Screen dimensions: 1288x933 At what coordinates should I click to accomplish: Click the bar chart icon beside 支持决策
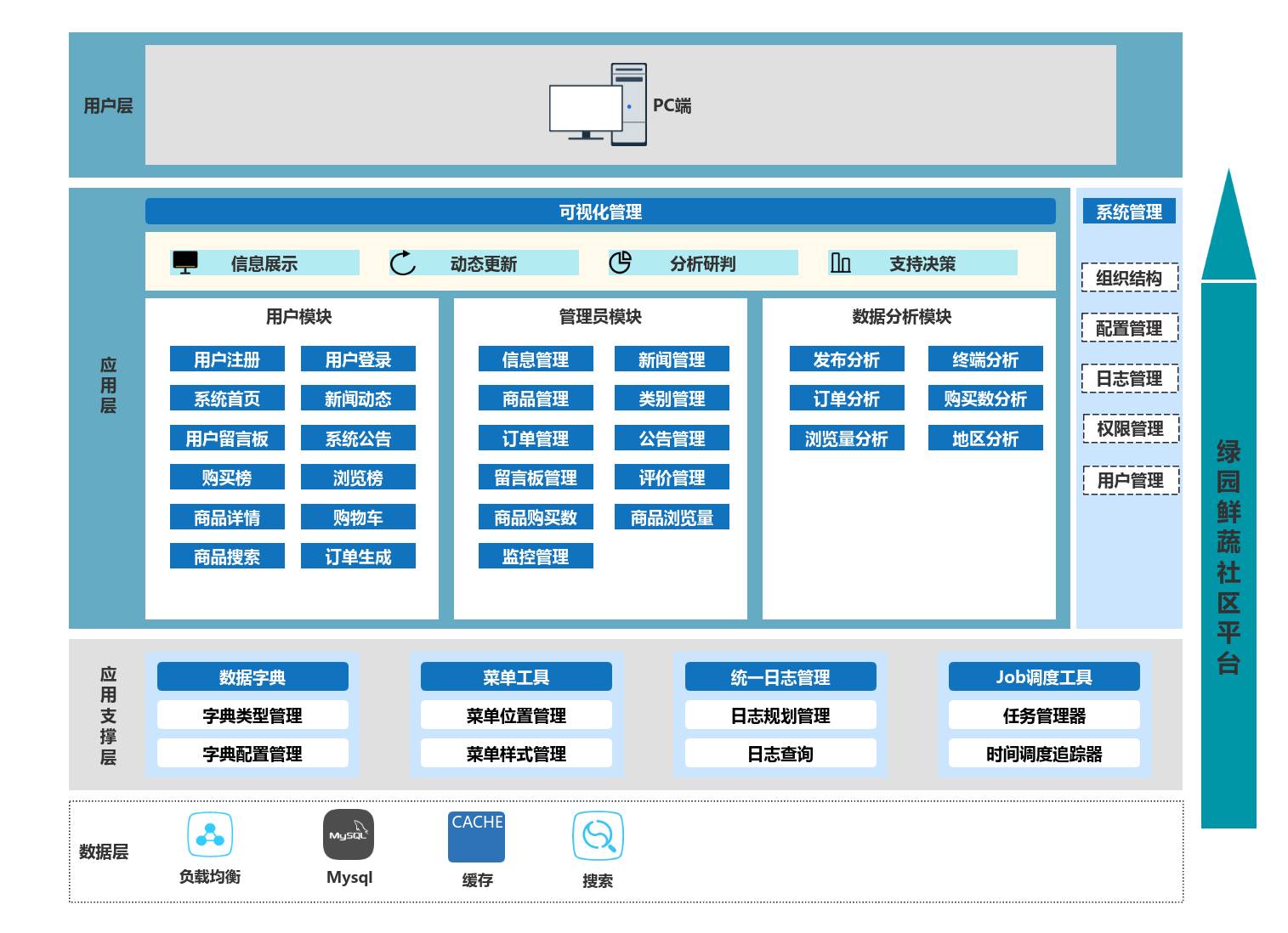tap(840, 263)
